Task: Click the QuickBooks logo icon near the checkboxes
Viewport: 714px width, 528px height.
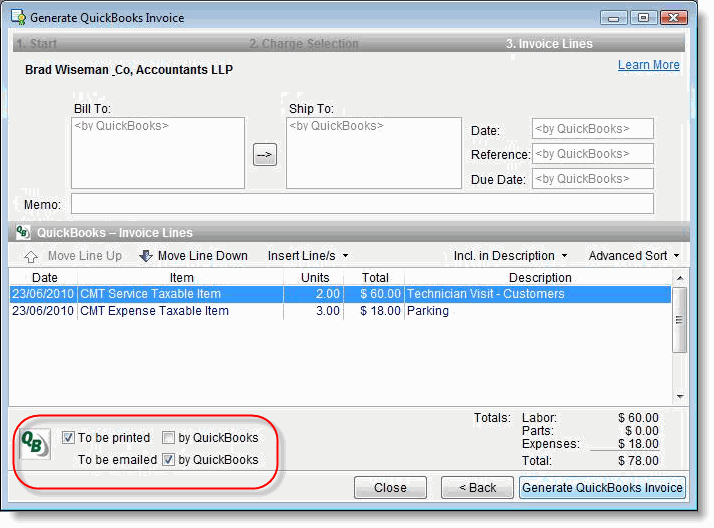Action: click(x=35, y=443)
